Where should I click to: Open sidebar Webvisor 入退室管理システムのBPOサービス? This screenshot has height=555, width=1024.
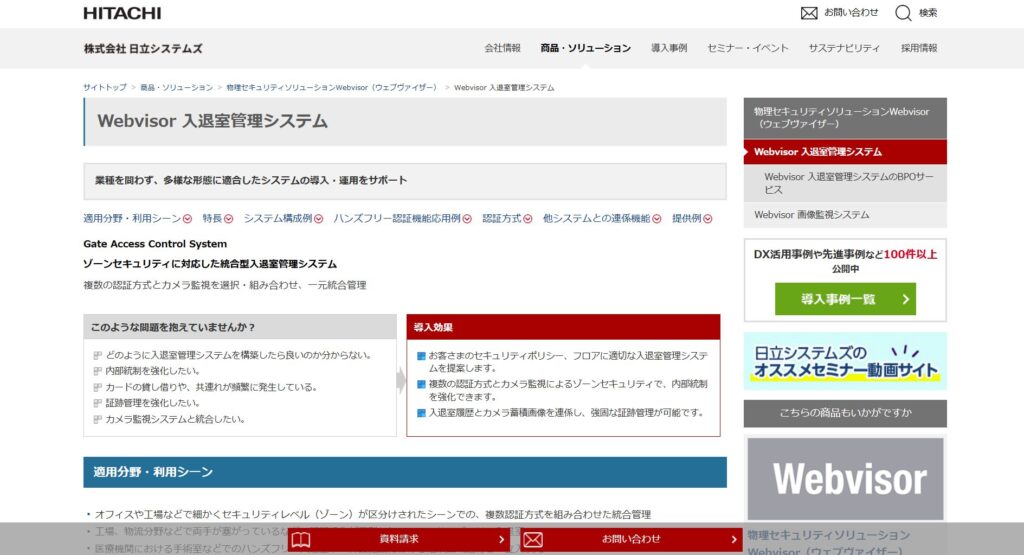click(x=845, y=183)
